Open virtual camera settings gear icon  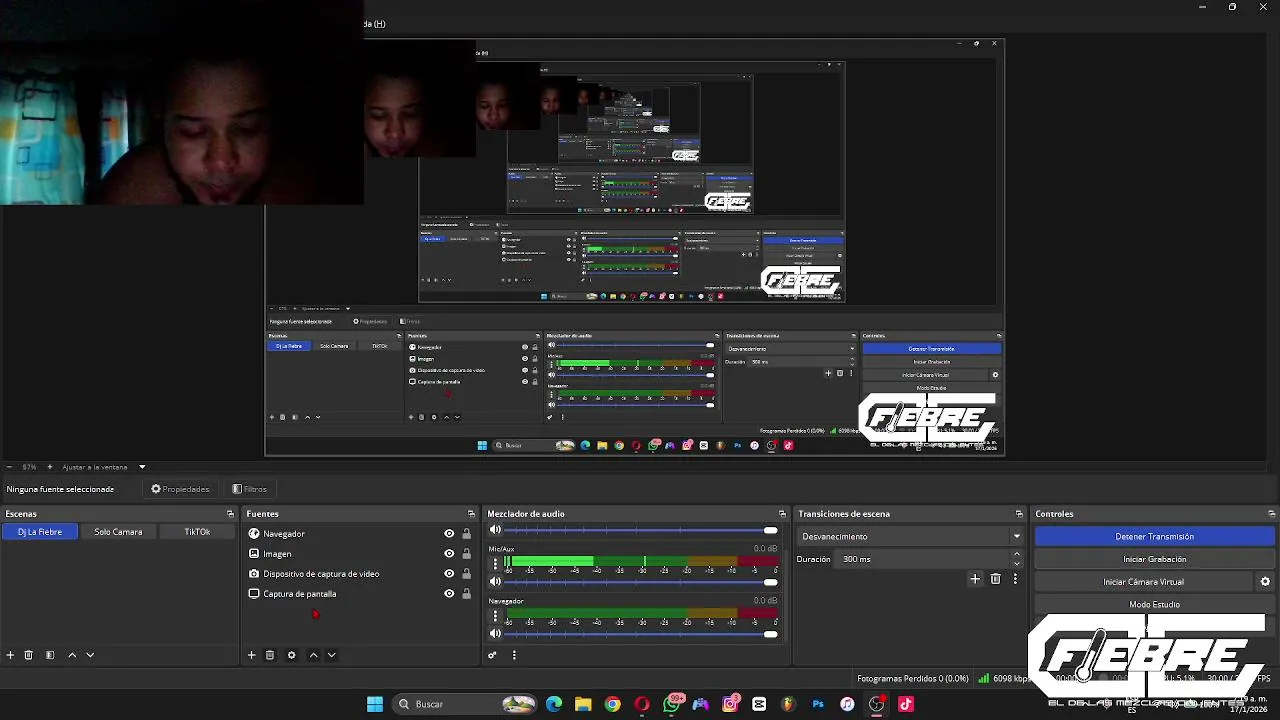1265,582
